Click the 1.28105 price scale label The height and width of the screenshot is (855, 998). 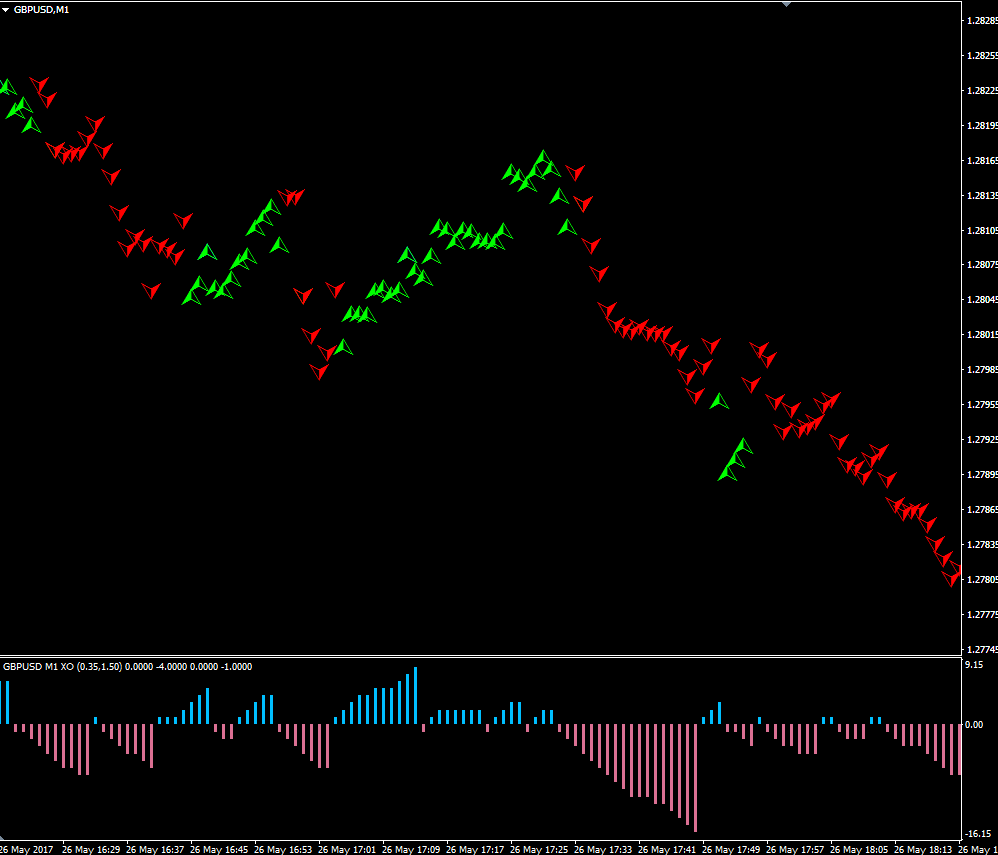tap(981, 230)
